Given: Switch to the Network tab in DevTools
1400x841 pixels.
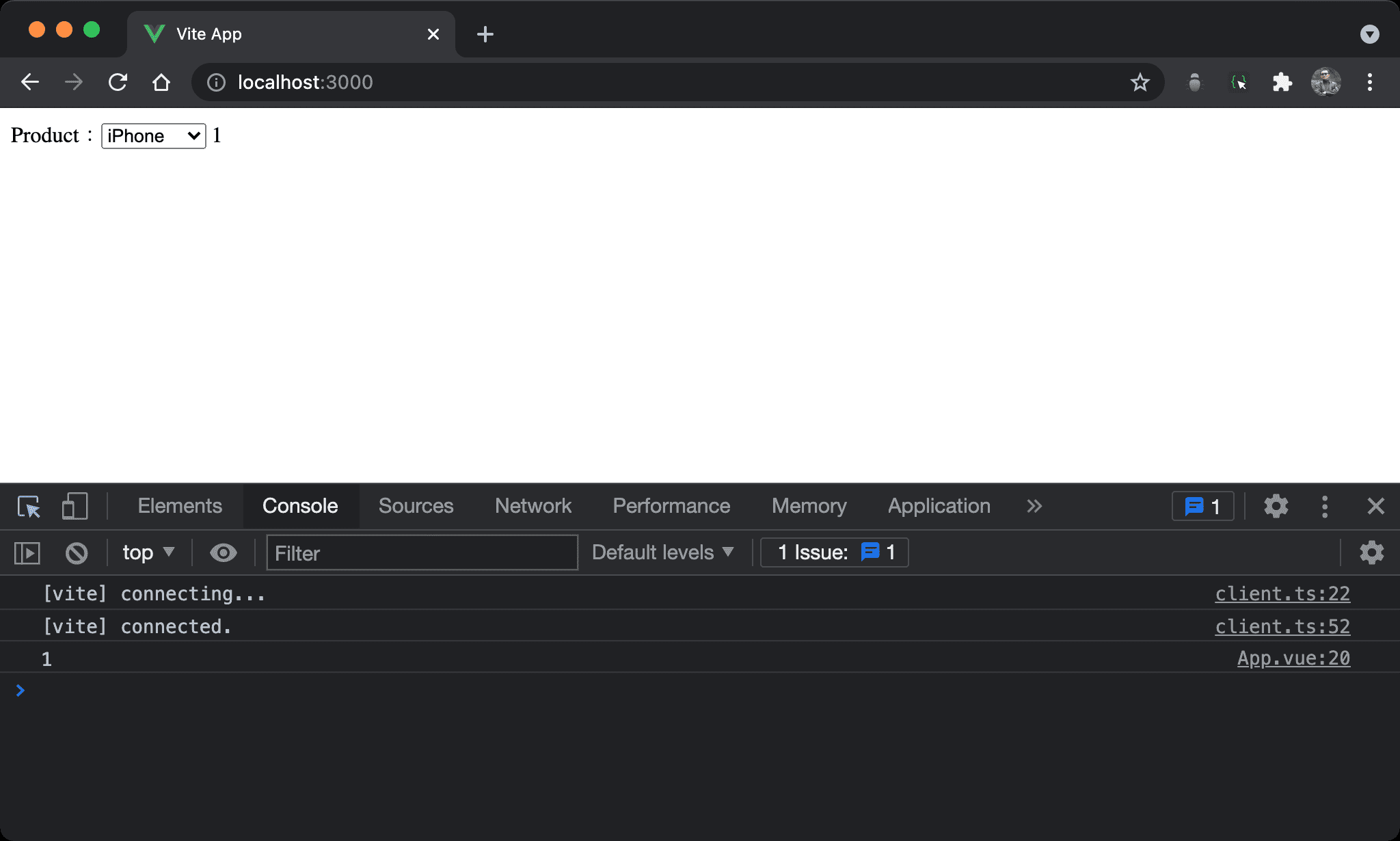Looking at the screenshot, I should (534, 506).
